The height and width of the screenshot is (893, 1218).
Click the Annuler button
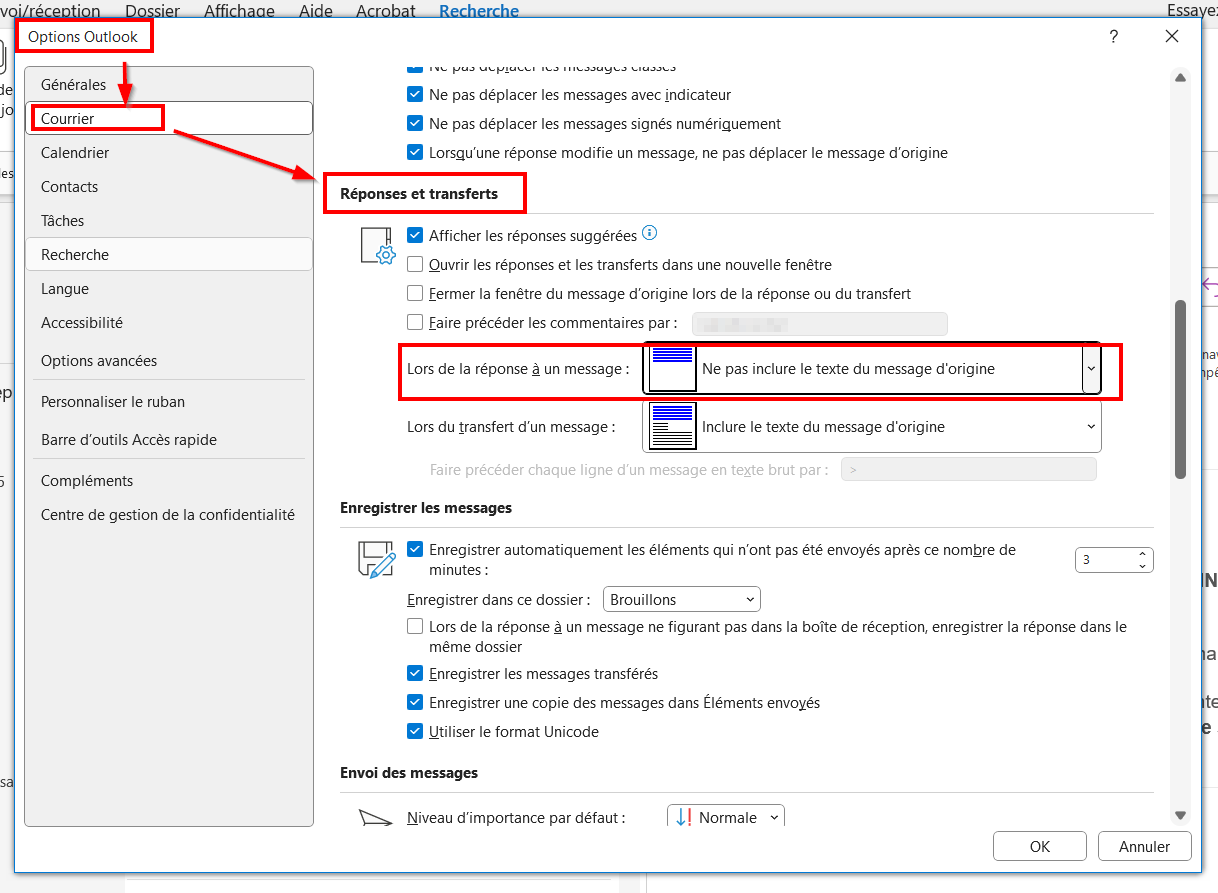(1144, 846)
